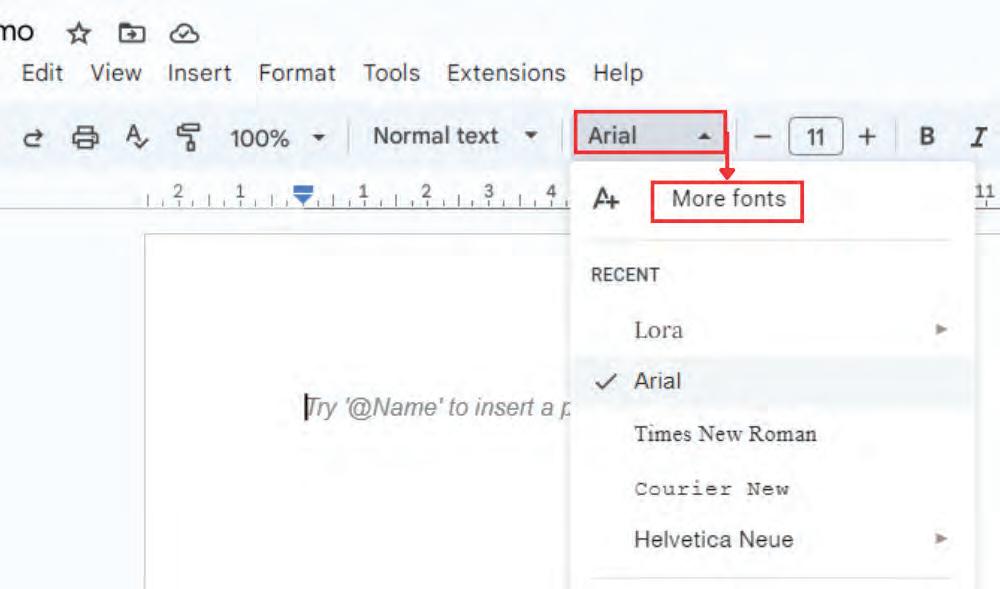This screenshot has height=589, width=1000.
Task: Run spelling and grammar check icon
Action: [x=136, y=137]
